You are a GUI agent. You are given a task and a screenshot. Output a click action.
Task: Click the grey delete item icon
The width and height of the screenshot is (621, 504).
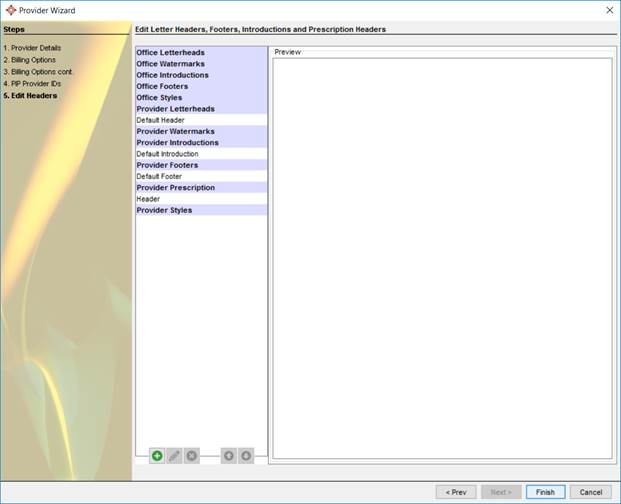coord(192,456)
